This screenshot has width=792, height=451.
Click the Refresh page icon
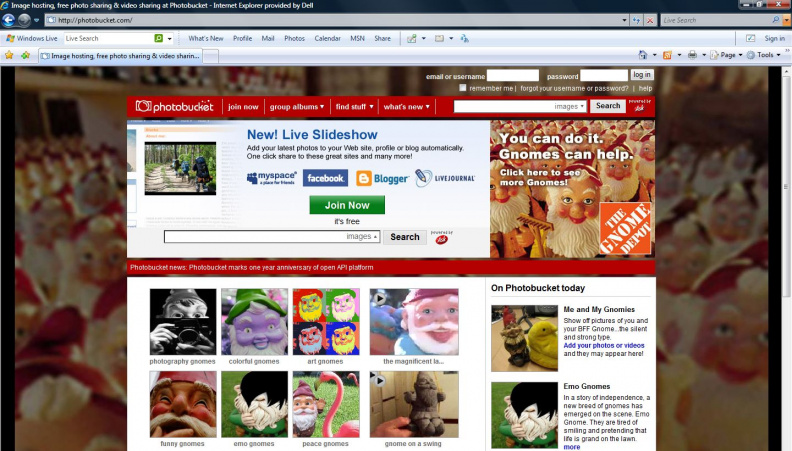pos(636,20)
